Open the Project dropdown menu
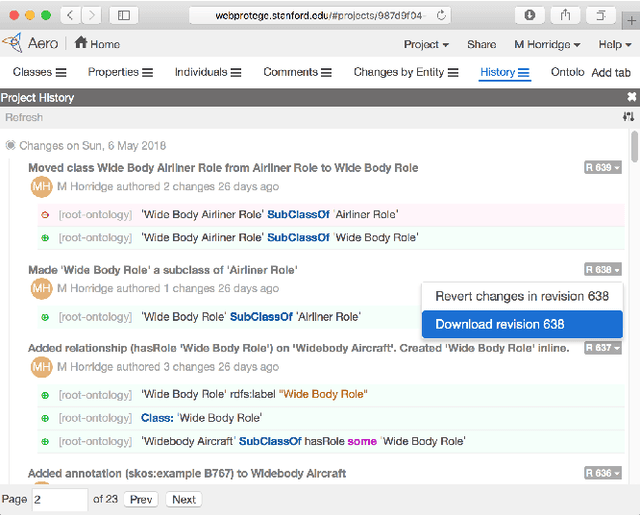Screen dimensions: 640x515 (426, 44)
